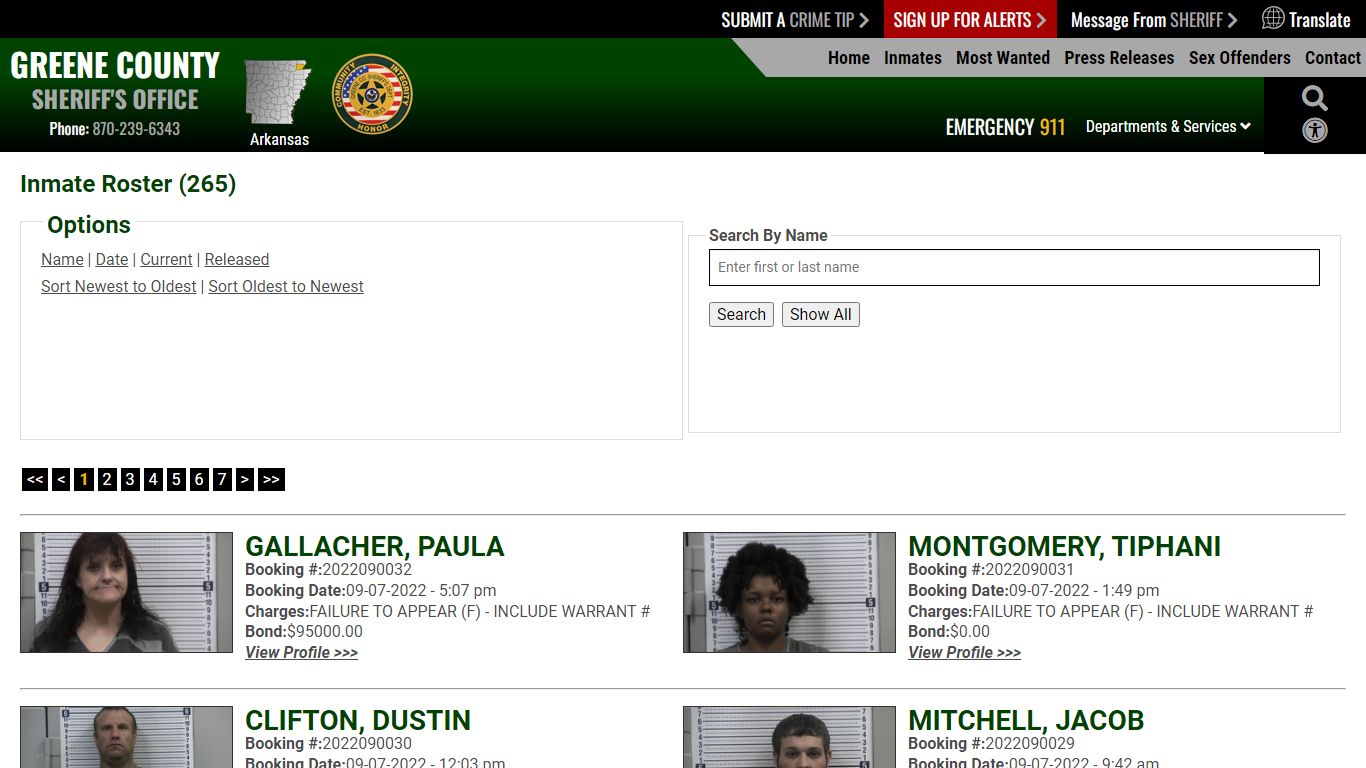Viewport: 1366px width, 768px height.
Task: Go to previous page with < button
Action: click(x=61, y=479)
